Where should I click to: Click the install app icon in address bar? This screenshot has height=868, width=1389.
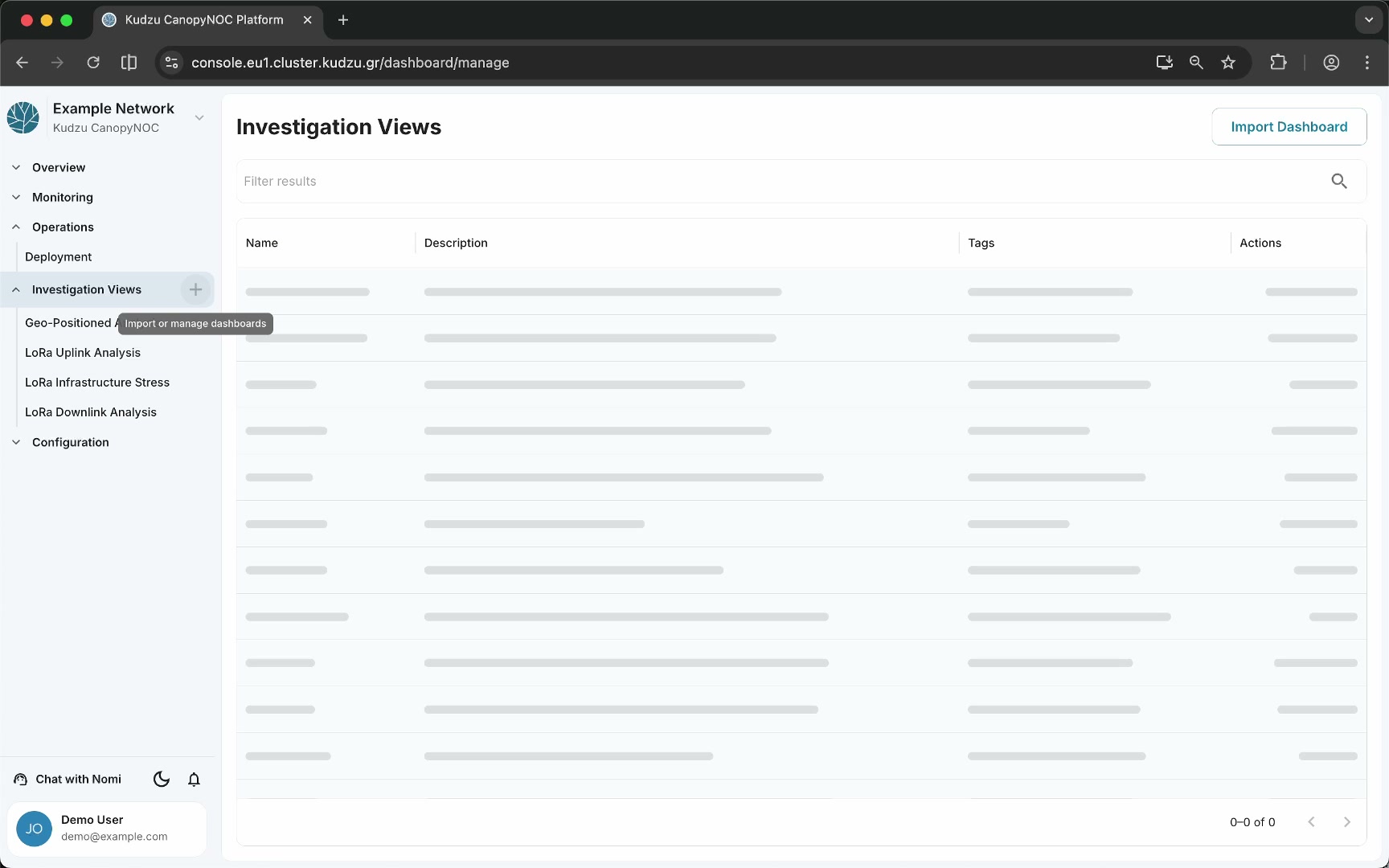(x=1164, y=63)
